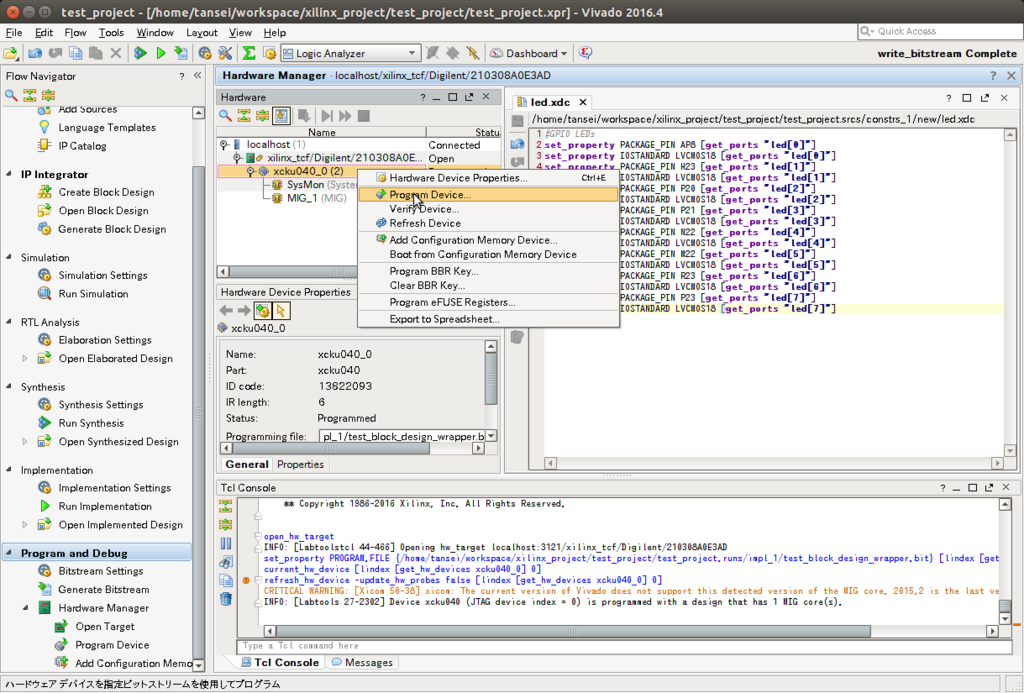This screenshot has height=693, width=1024.
Task: Clear Tcl Console with the trash icon
Action: (226, 599)
